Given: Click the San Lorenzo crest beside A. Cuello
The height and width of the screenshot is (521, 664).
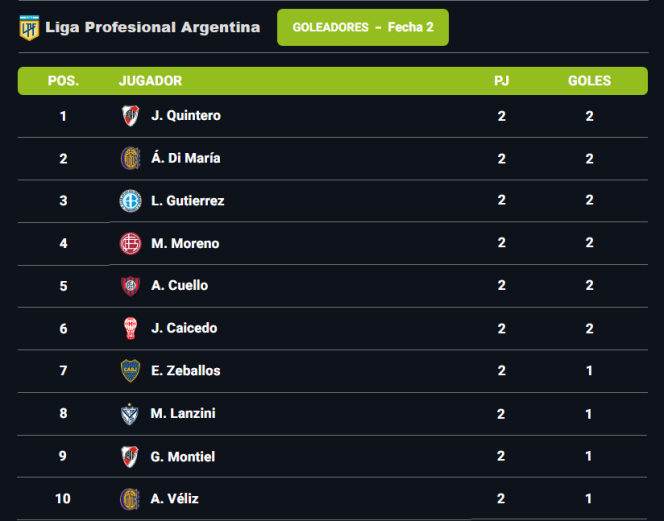Looking at the screenshot, I should [x=130, y=286].
